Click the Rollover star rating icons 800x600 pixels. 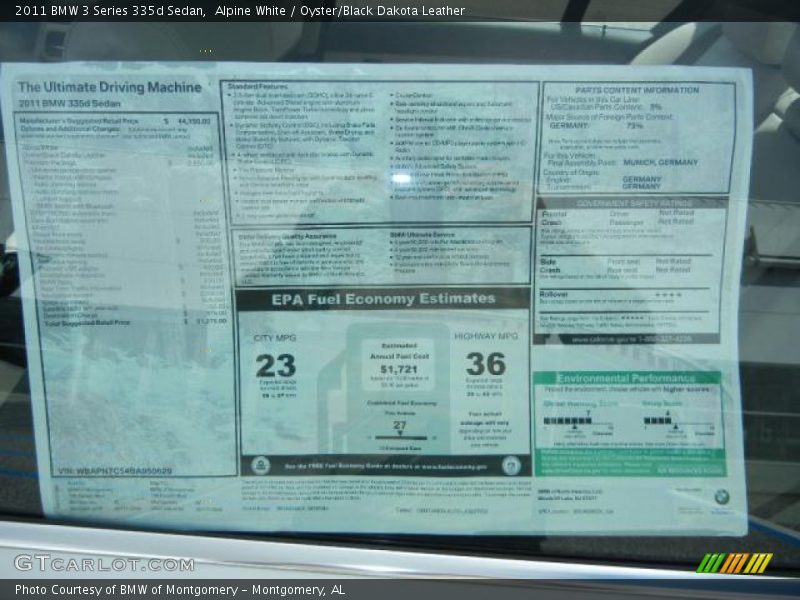(x=667, y=295)
